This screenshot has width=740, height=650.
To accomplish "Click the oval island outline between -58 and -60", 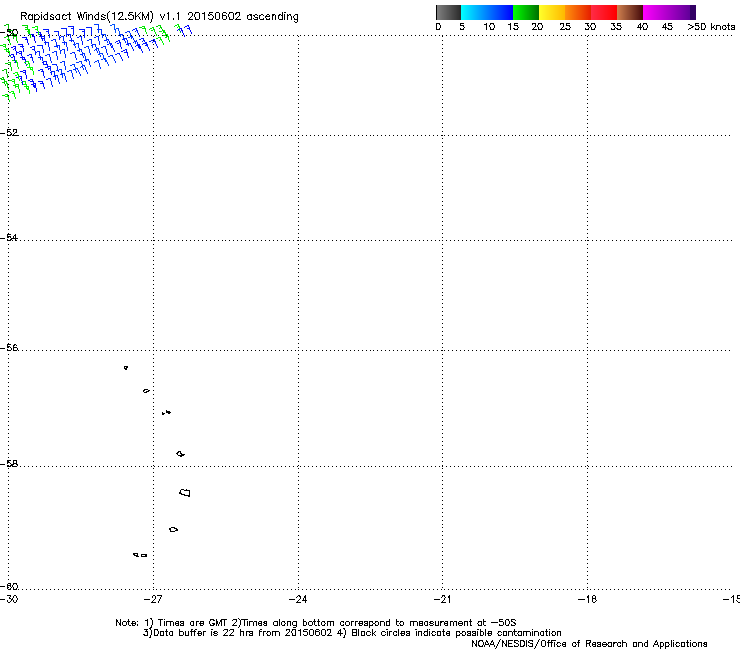I will 173,530.
